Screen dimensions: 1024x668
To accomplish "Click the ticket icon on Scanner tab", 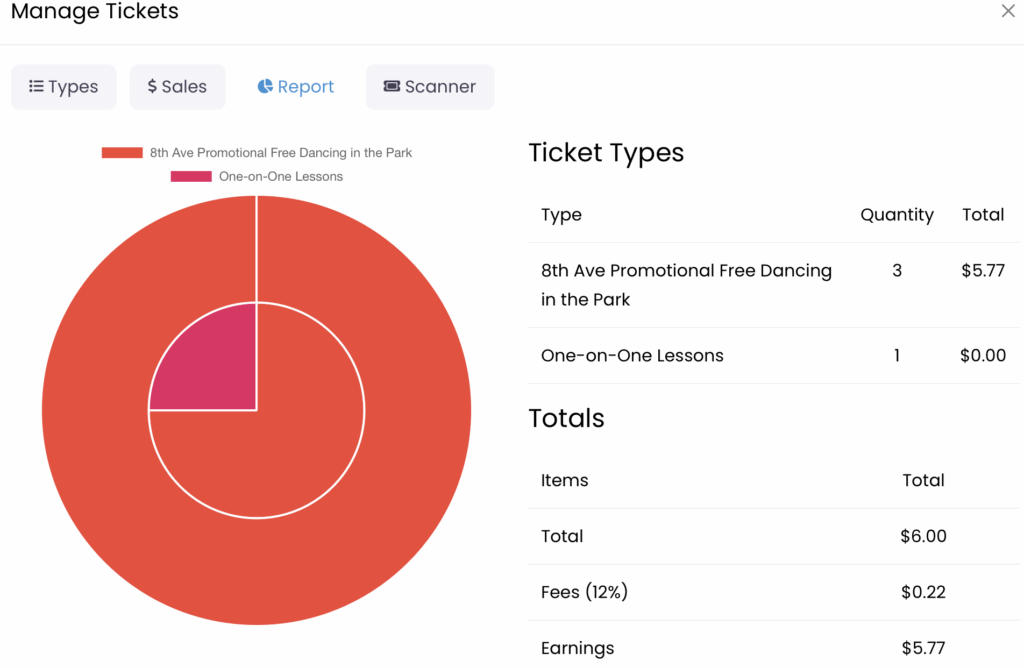I will tap(392, 87).
